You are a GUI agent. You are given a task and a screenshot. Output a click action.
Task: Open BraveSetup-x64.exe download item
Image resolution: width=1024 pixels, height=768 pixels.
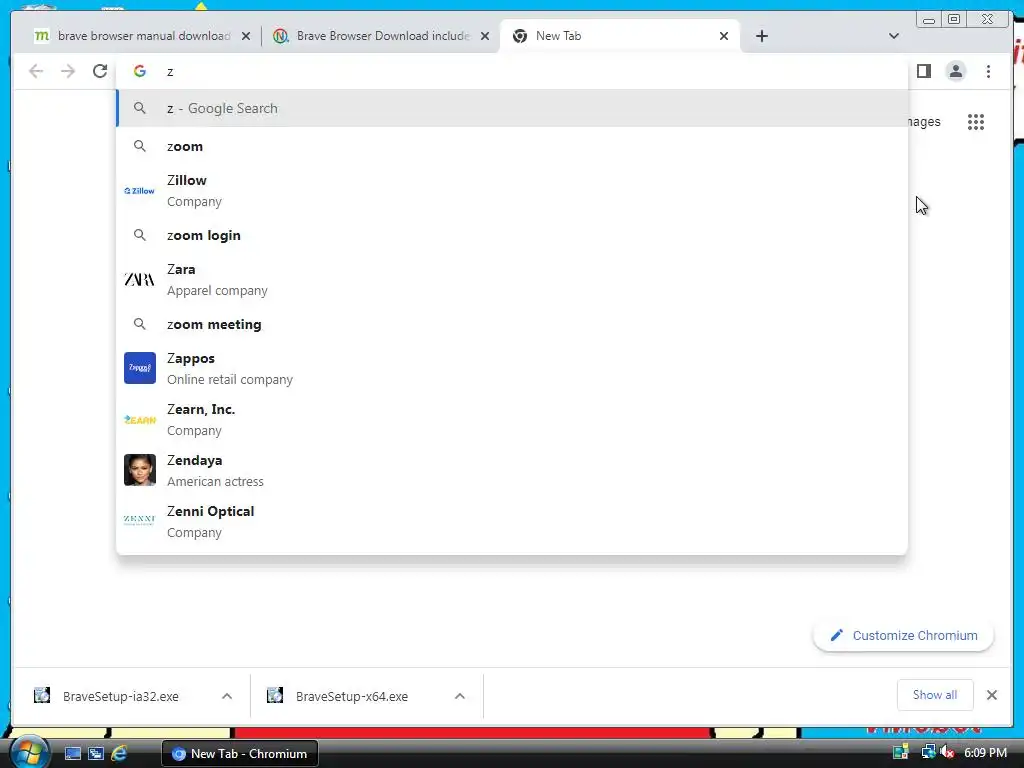[353, 696]
